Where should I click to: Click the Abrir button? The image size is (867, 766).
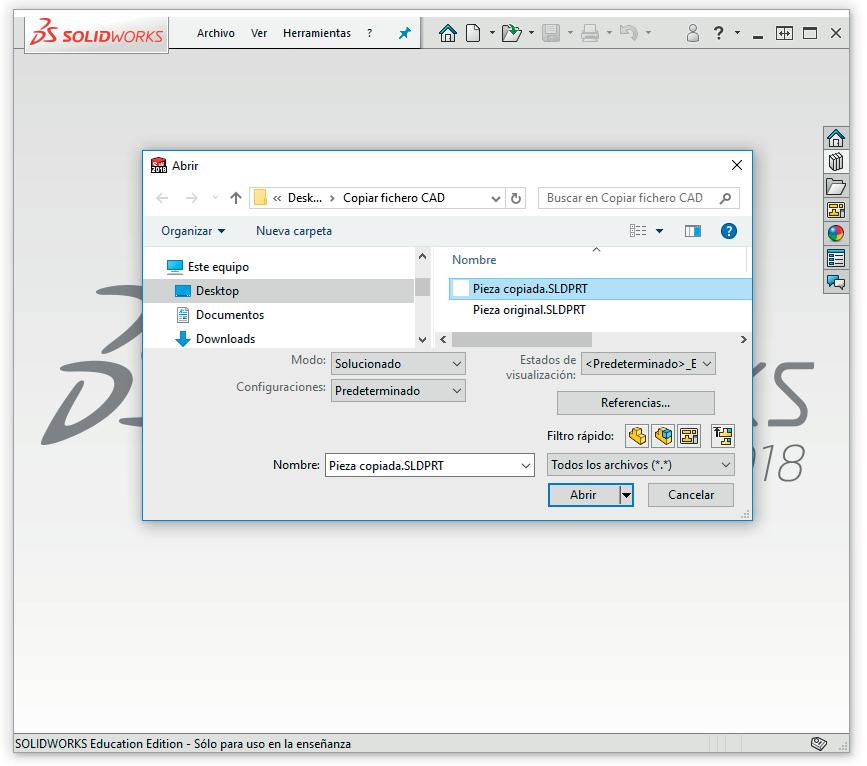(x=583, y=495)
